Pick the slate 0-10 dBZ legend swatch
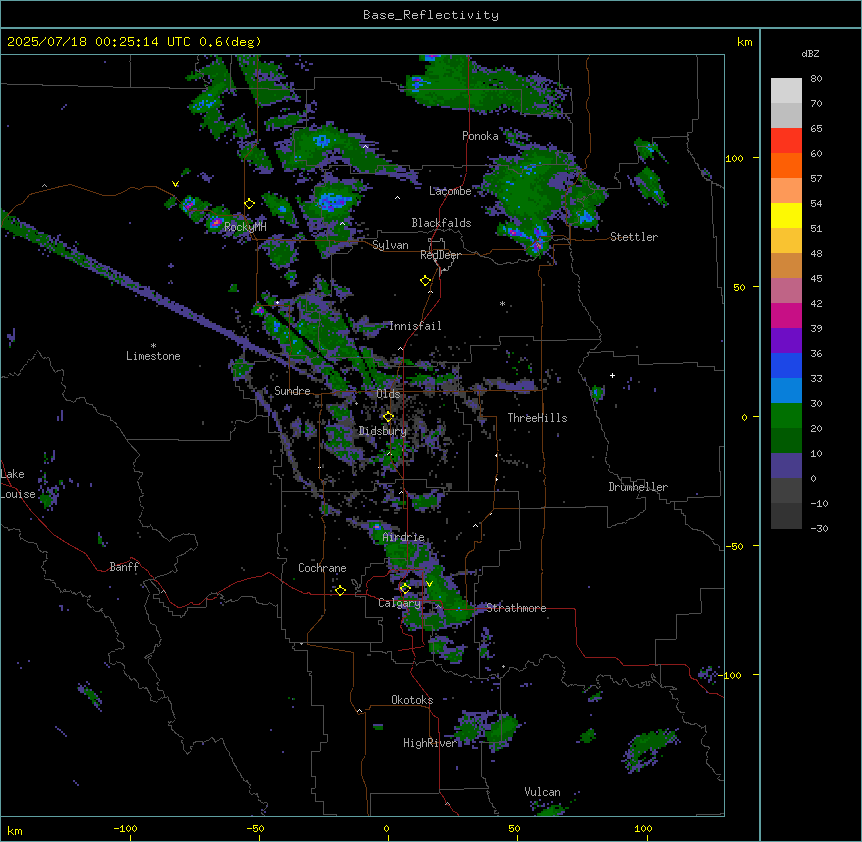This screenshot has width=862, height=842. click(786, 466)
